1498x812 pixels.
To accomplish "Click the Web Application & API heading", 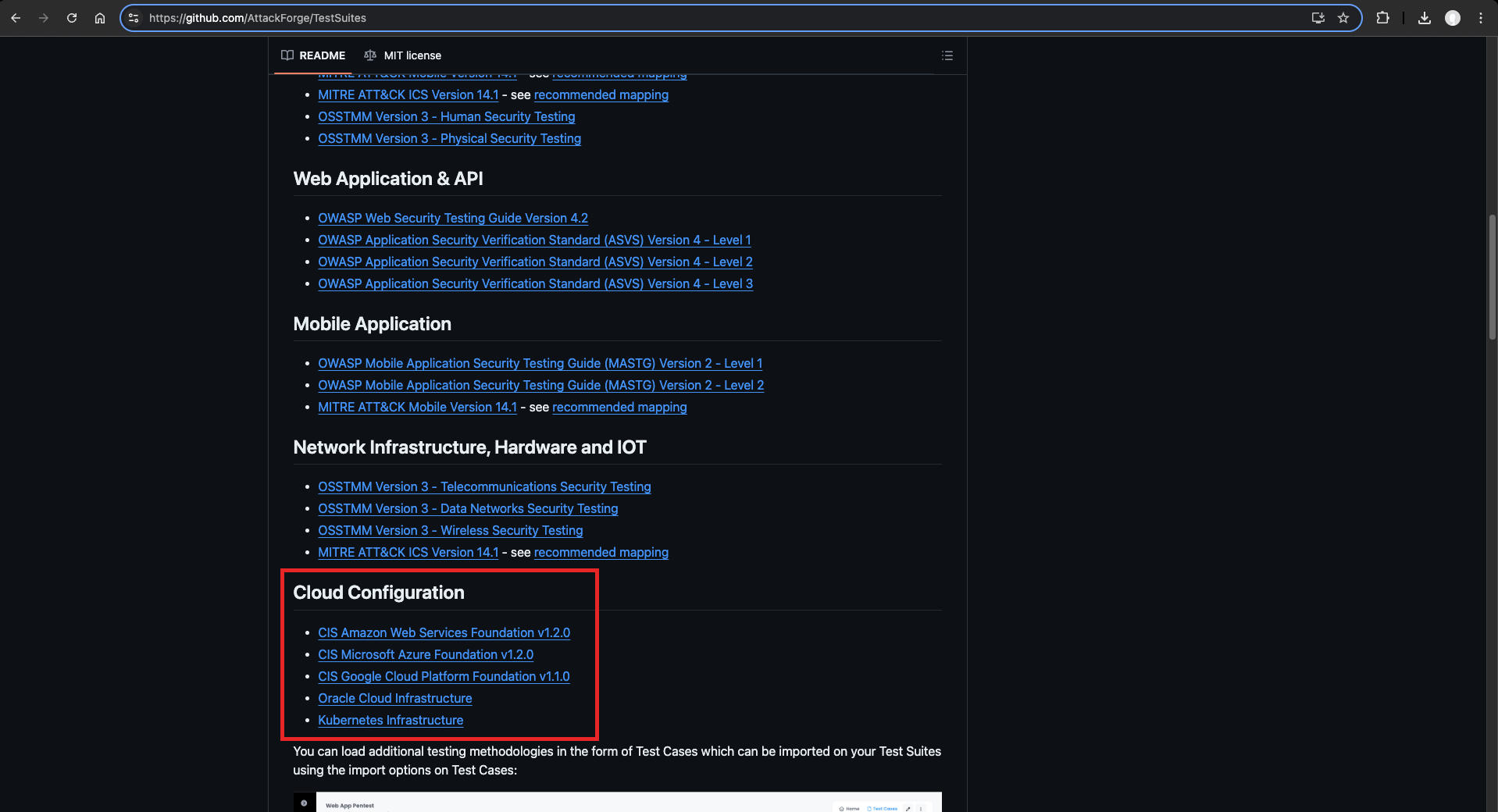I will coord(388,179).
